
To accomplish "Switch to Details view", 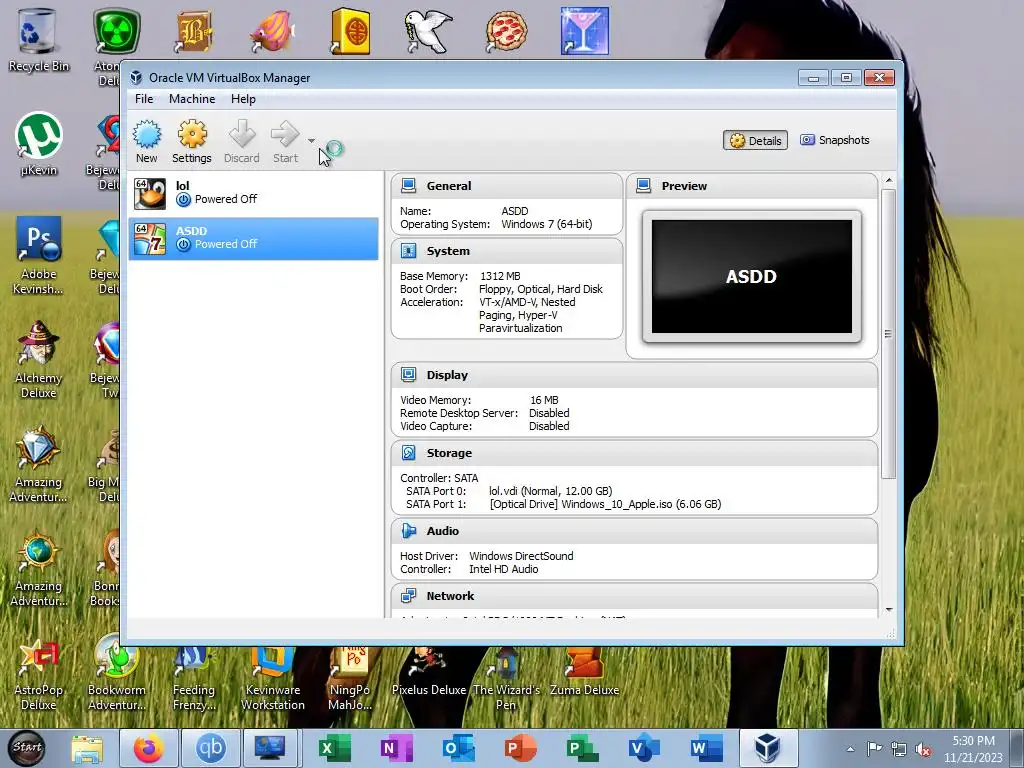I will pyautogui.click(x=756, y=140).
